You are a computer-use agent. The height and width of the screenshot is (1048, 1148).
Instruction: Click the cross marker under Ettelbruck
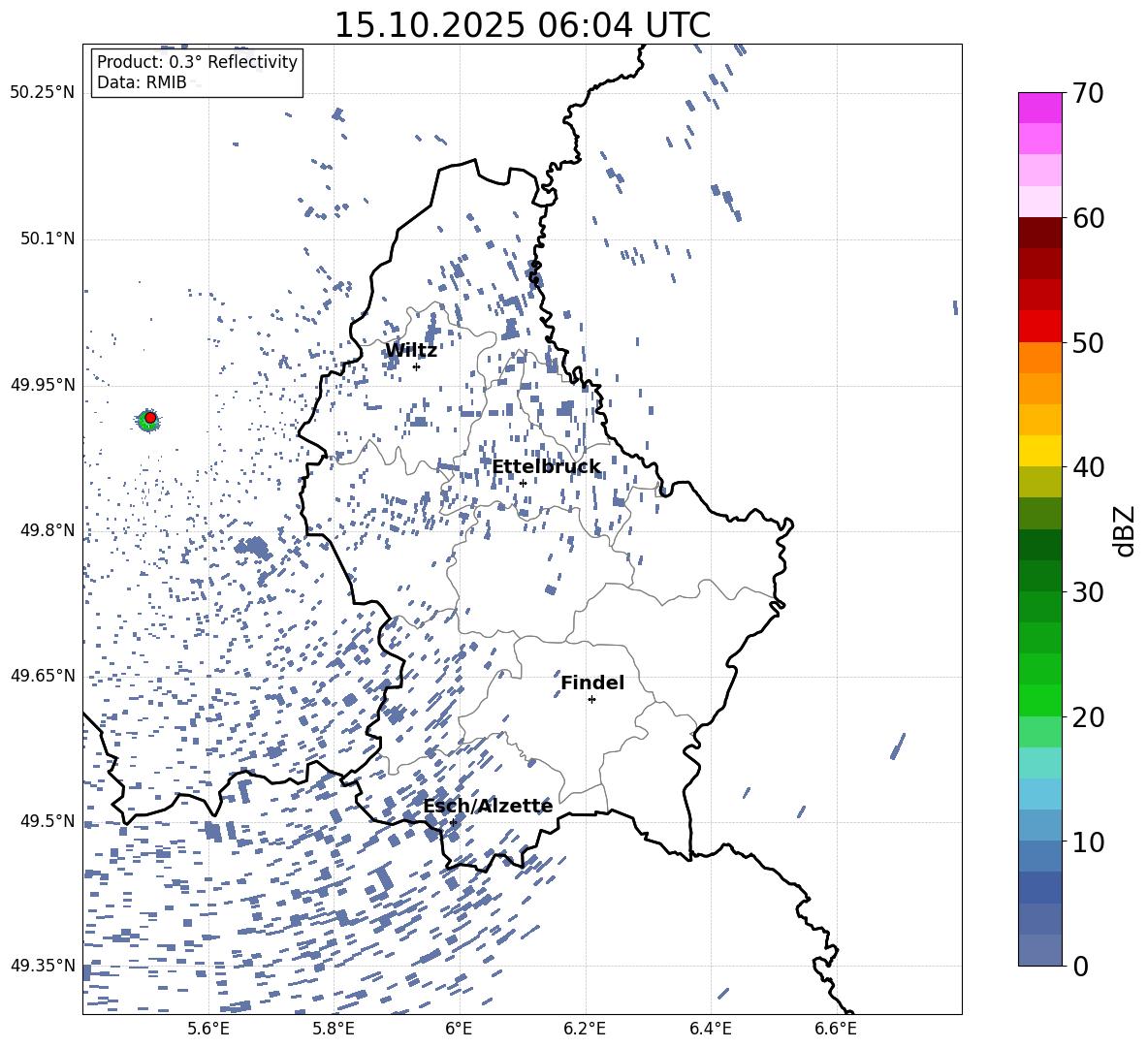pos(523,483)
